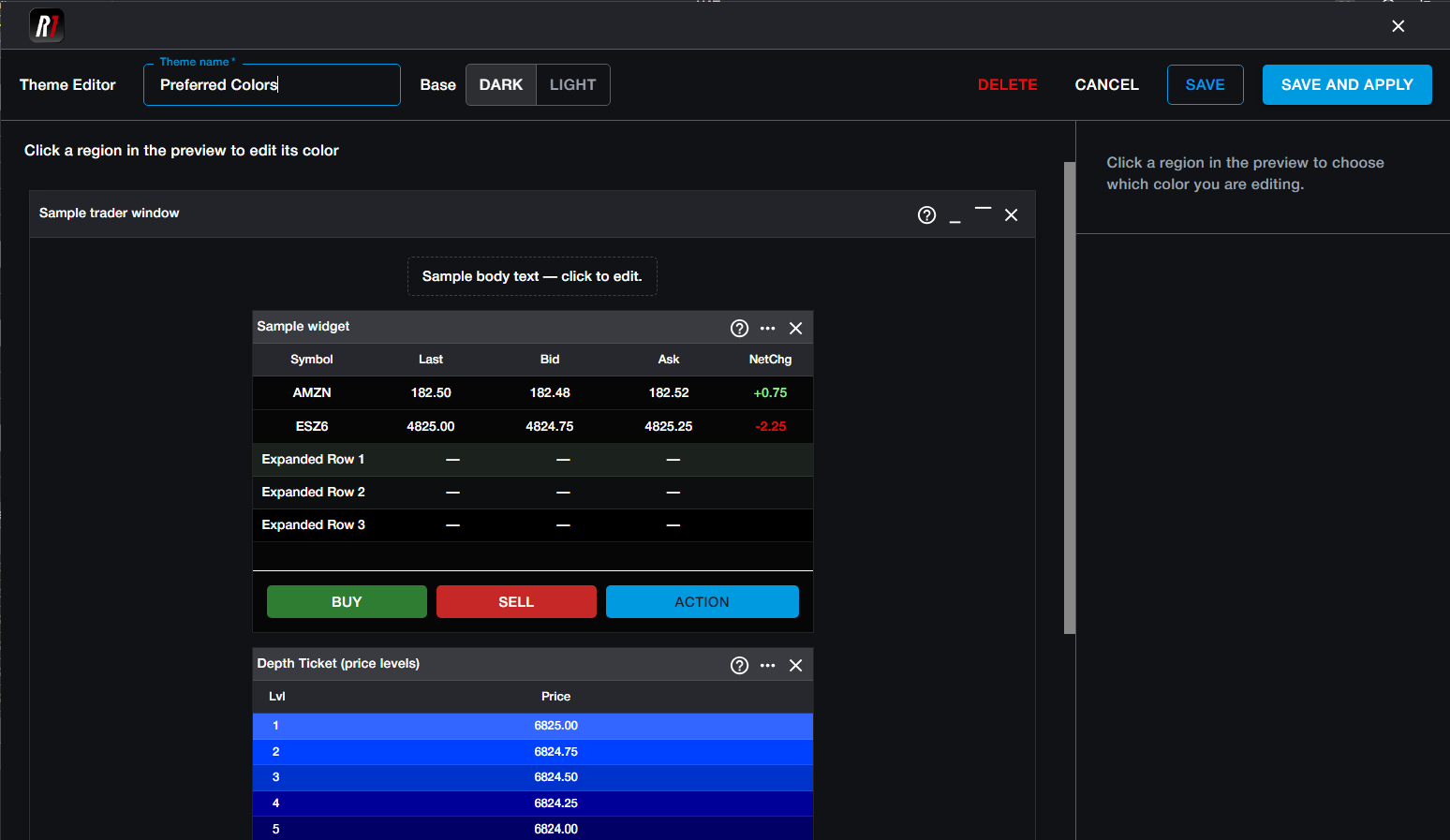Click the restore dash icon in Sample trader window
1450x840 pixels.
click(984, 208)
